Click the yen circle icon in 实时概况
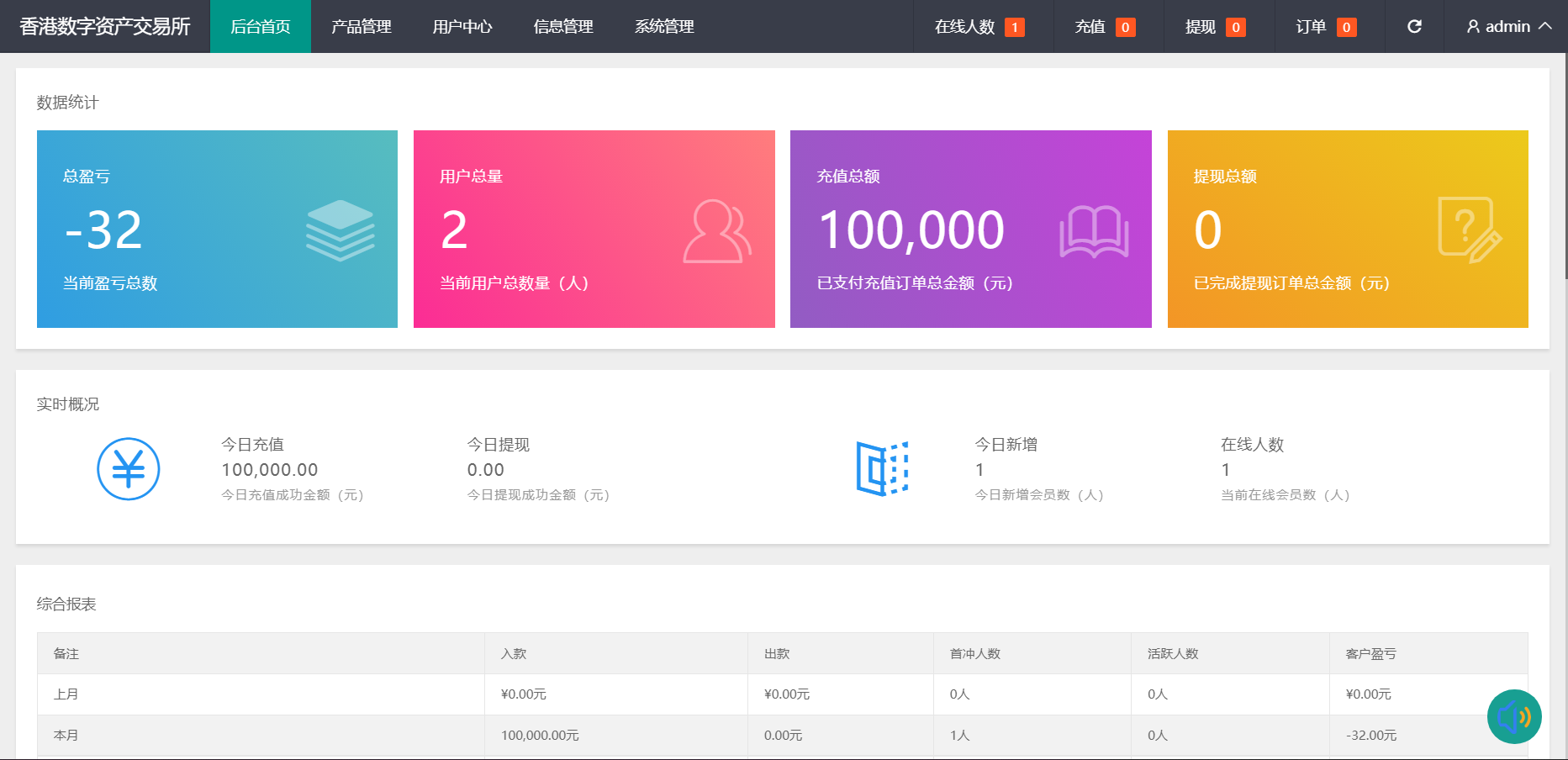Screen dimensions: 1568x760 pos(129,469)
